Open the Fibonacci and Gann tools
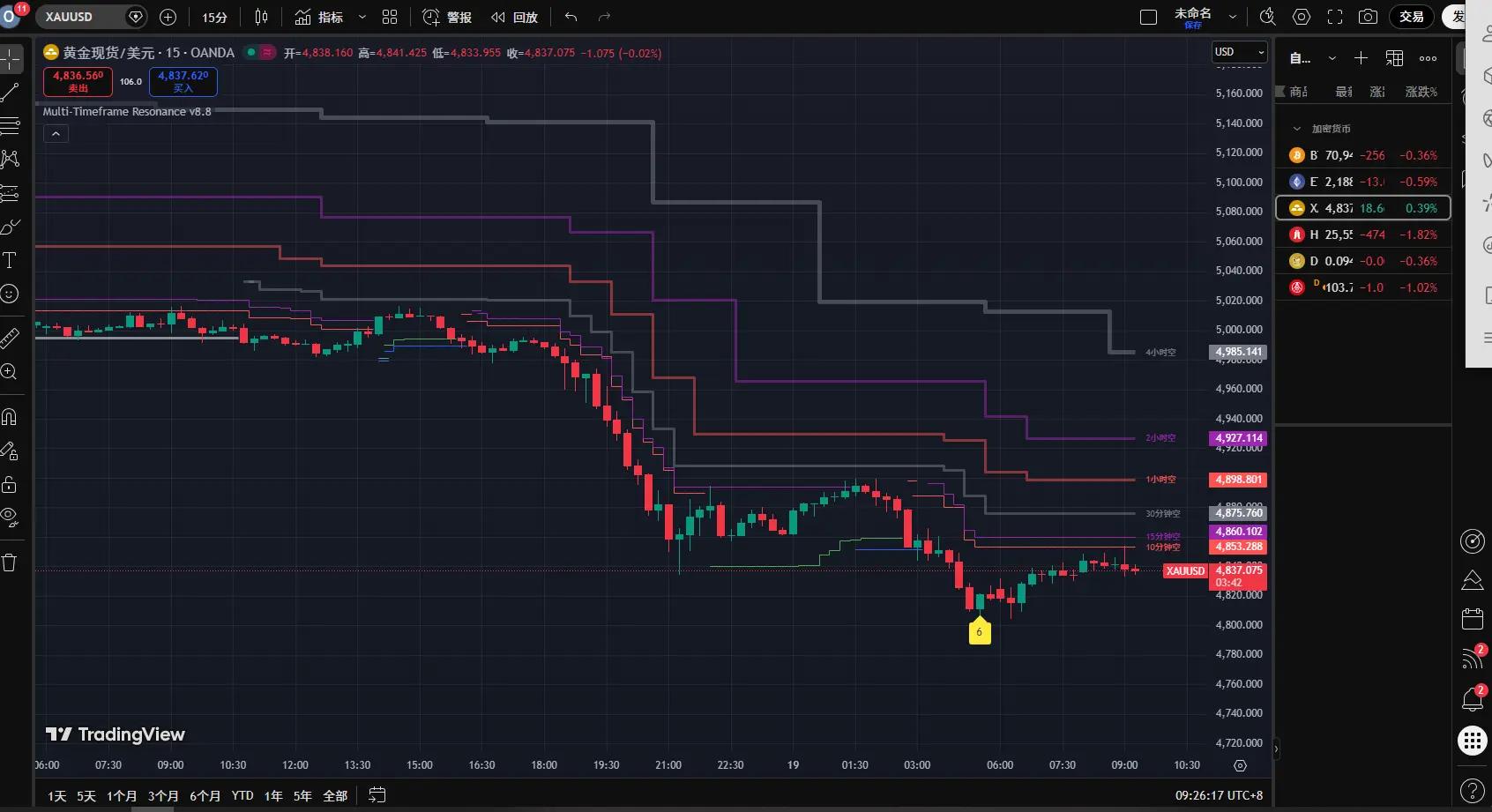This screenshot has width=1492, height=812. [11, 126]
